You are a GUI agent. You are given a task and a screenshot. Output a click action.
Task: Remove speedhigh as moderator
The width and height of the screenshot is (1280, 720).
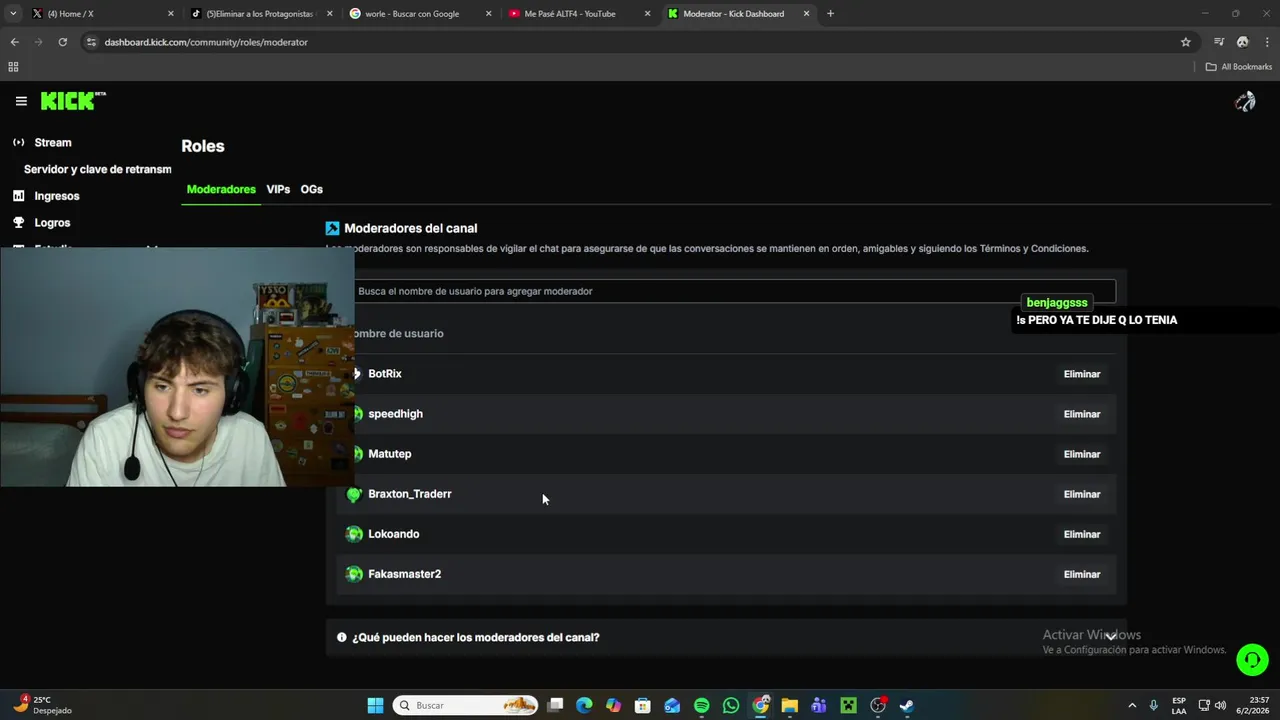pos(1082,414)
